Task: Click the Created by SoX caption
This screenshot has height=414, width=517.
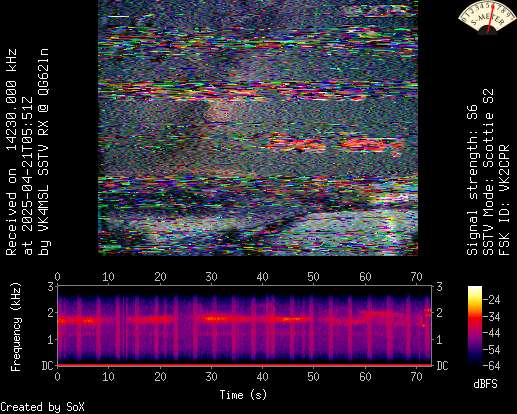Action: point(42,407)
